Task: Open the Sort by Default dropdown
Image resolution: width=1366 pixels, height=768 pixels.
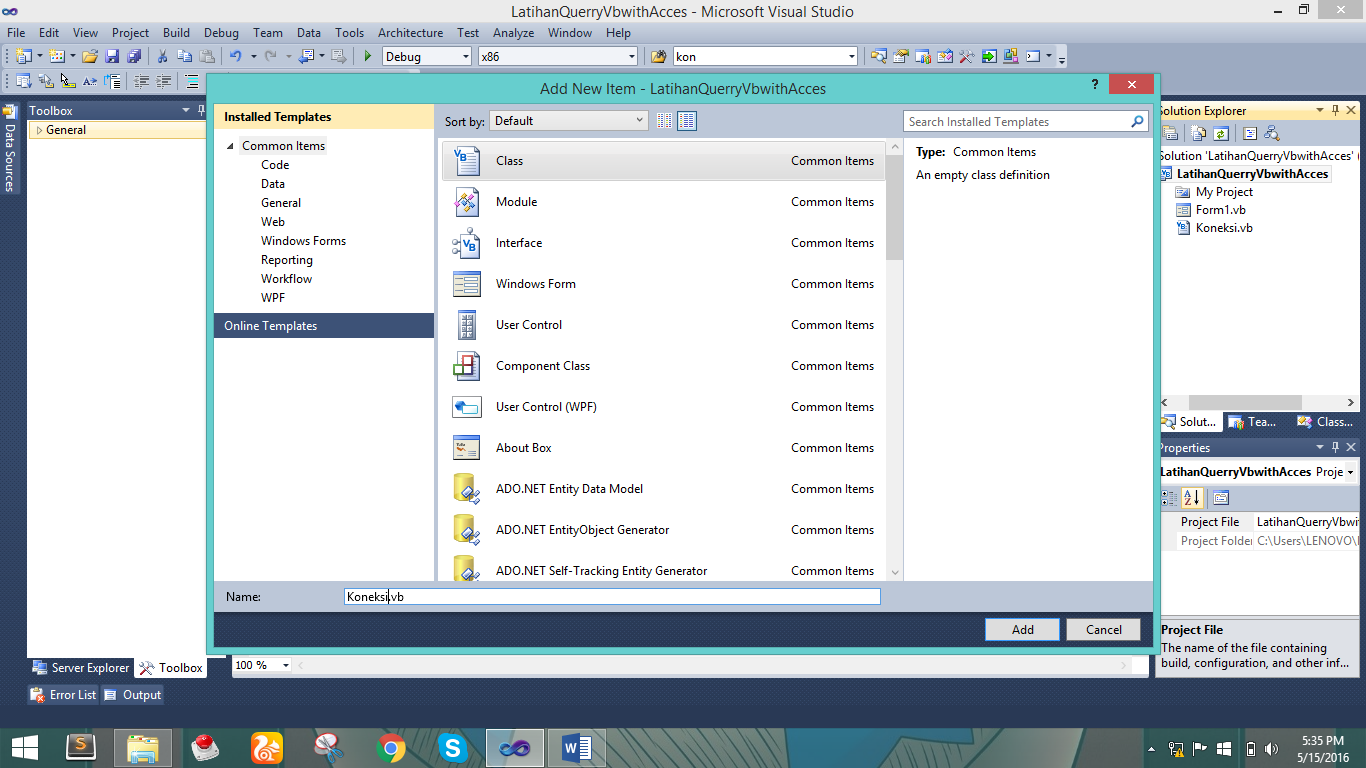Action: point(569,121)
